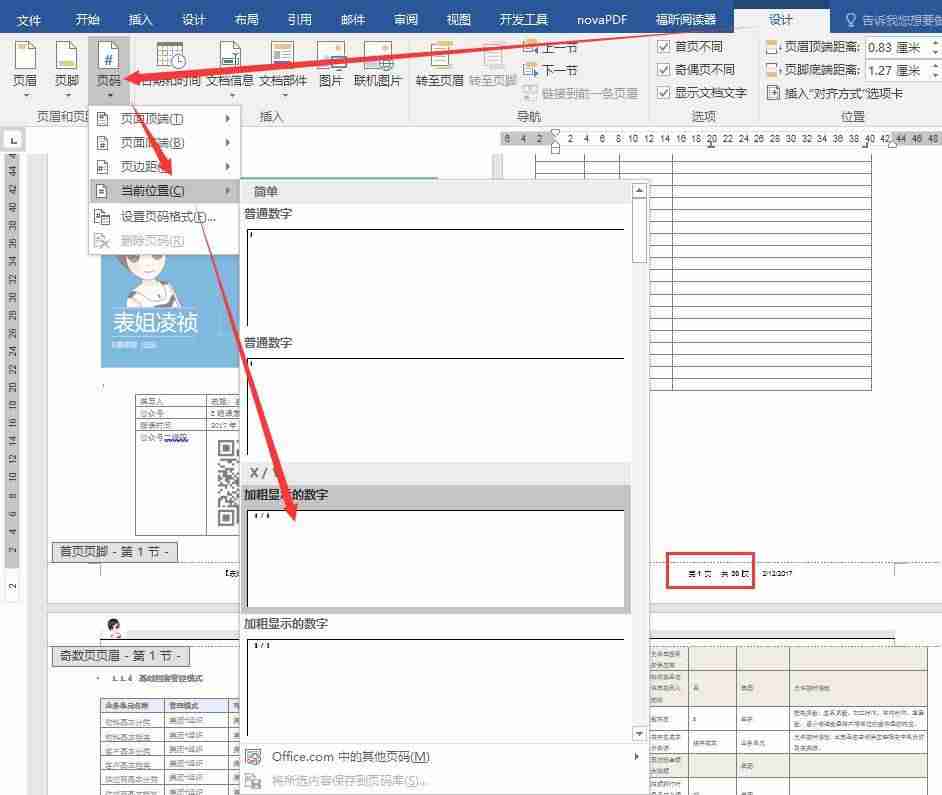Click the tab selector at ruler corner
The height and width of the screenshot is (795, 942).
click(x=13, y=141)
